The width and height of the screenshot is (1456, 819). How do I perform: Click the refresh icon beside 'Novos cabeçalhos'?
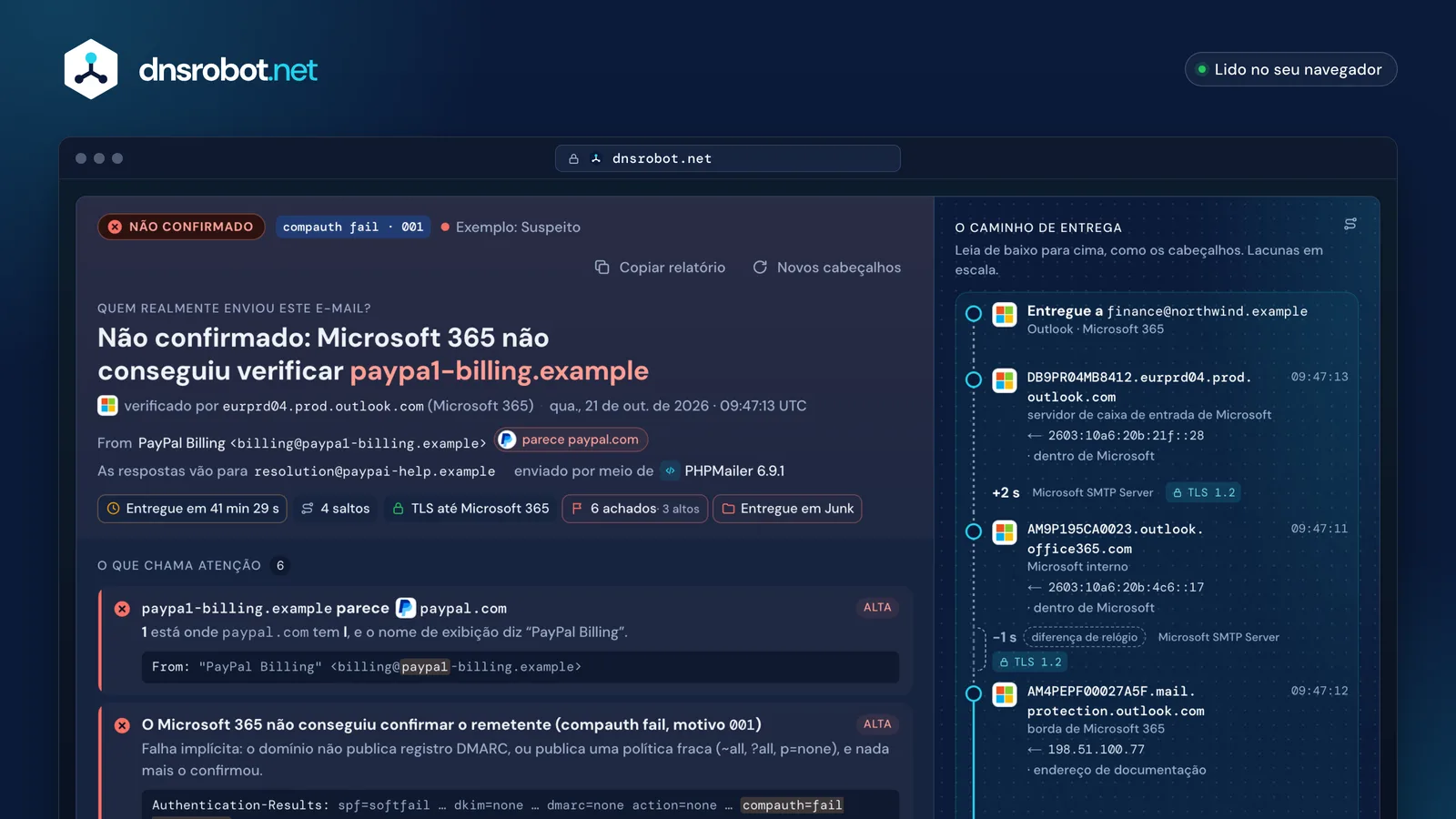pyautogui.click(x=760, y=267)
